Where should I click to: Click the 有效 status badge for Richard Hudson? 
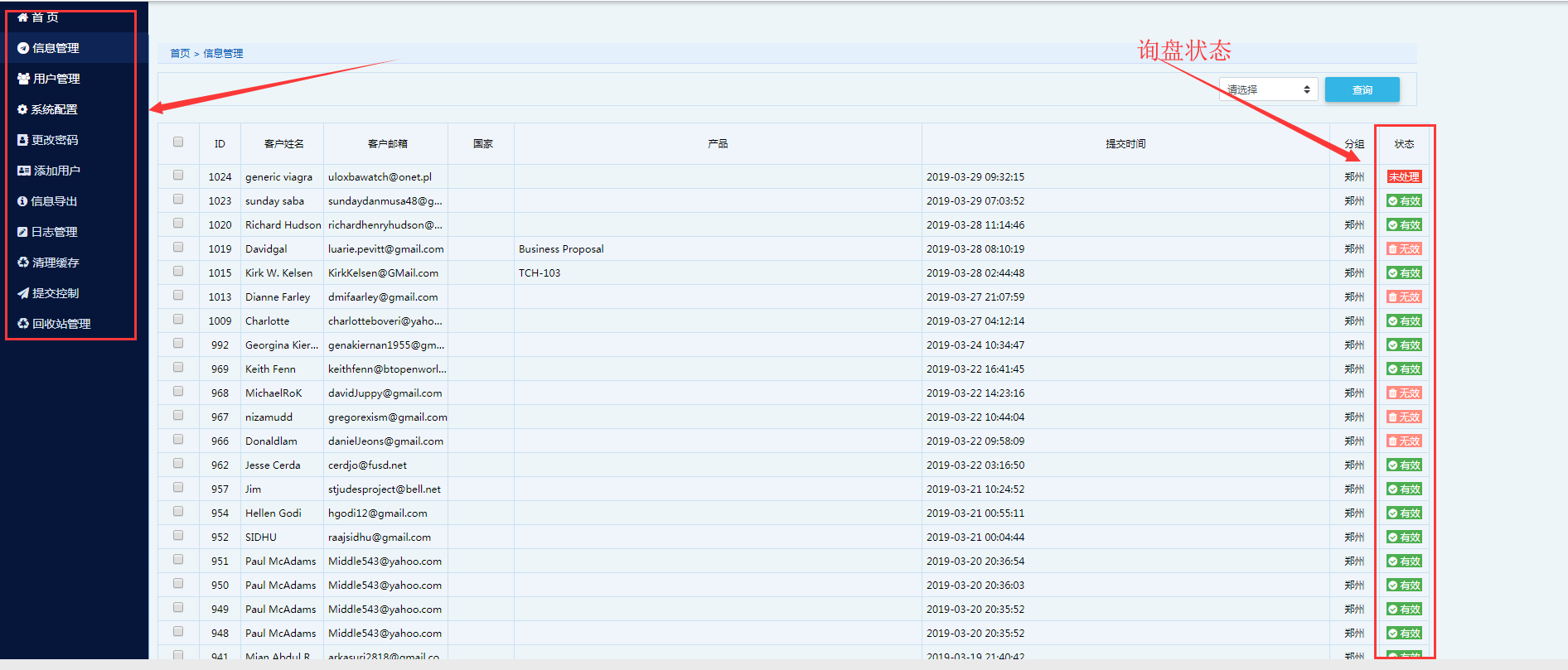point(1405,224)
